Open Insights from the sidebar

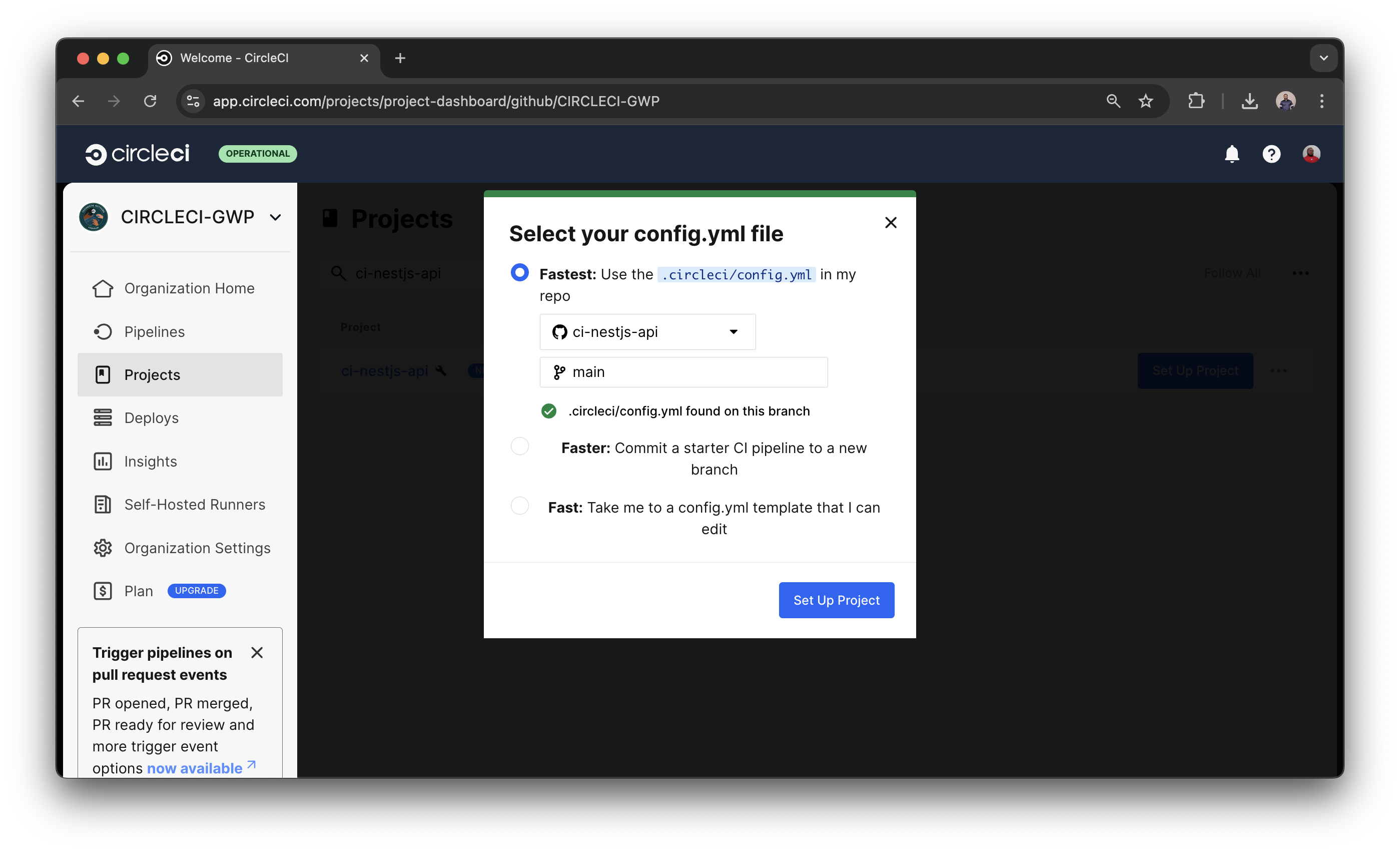151,461
